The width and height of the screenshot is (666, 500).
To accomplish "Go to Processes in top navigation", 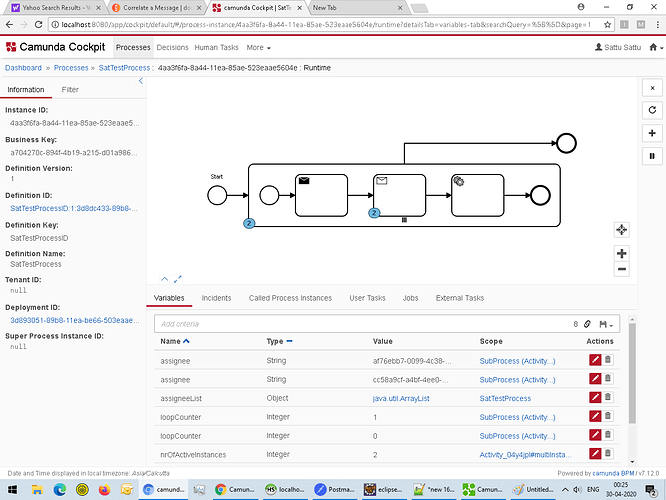I will click(133, 48).
